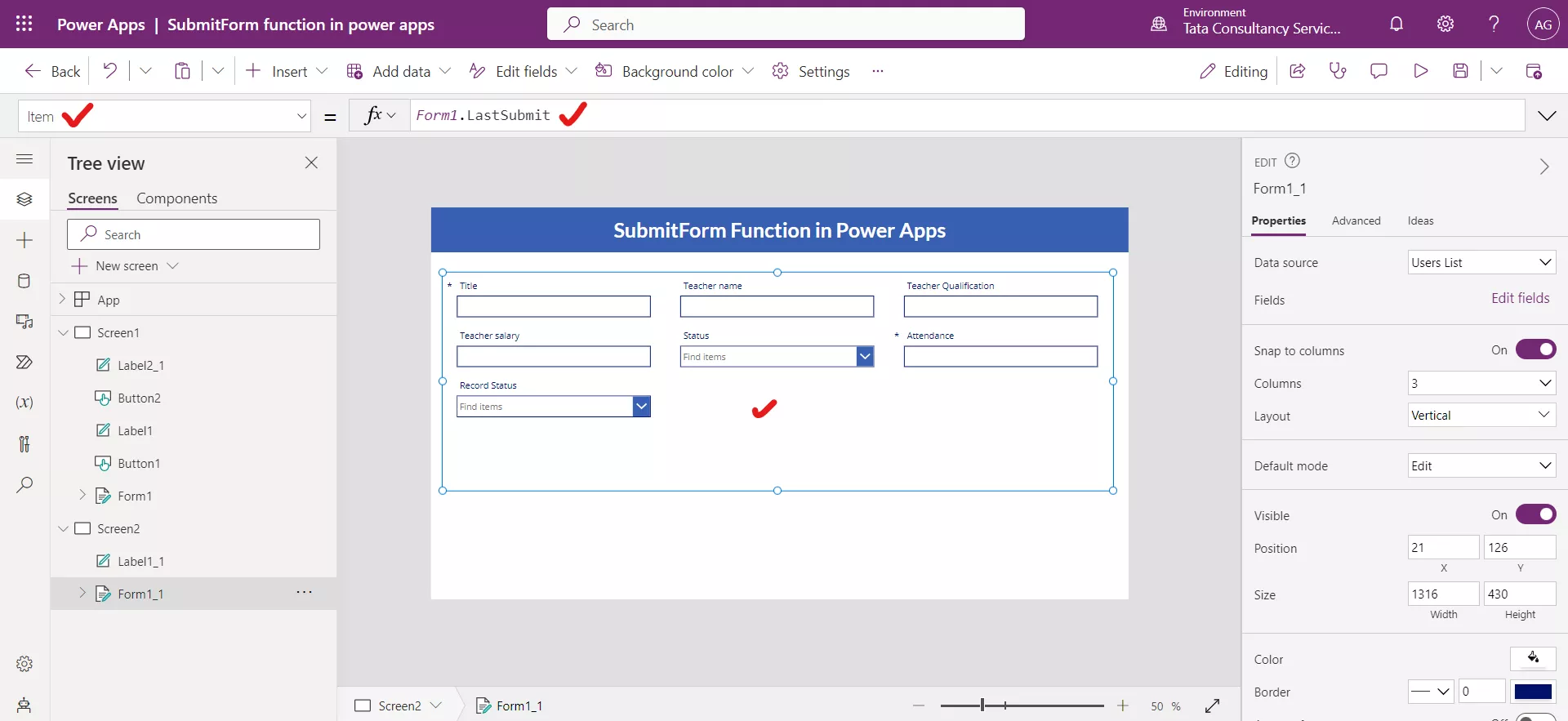Open the app launcher waffle icon
The width and height of the screenshot is (1568, 721).
(x=24, y=24)
